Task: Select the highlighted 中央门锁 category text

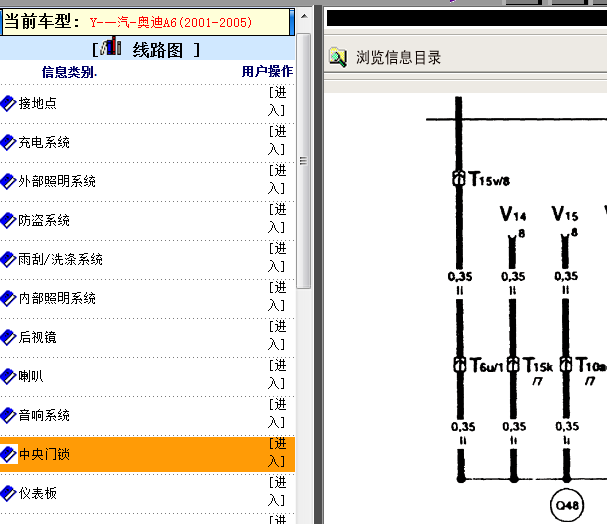Action: [x=44, y=454]
